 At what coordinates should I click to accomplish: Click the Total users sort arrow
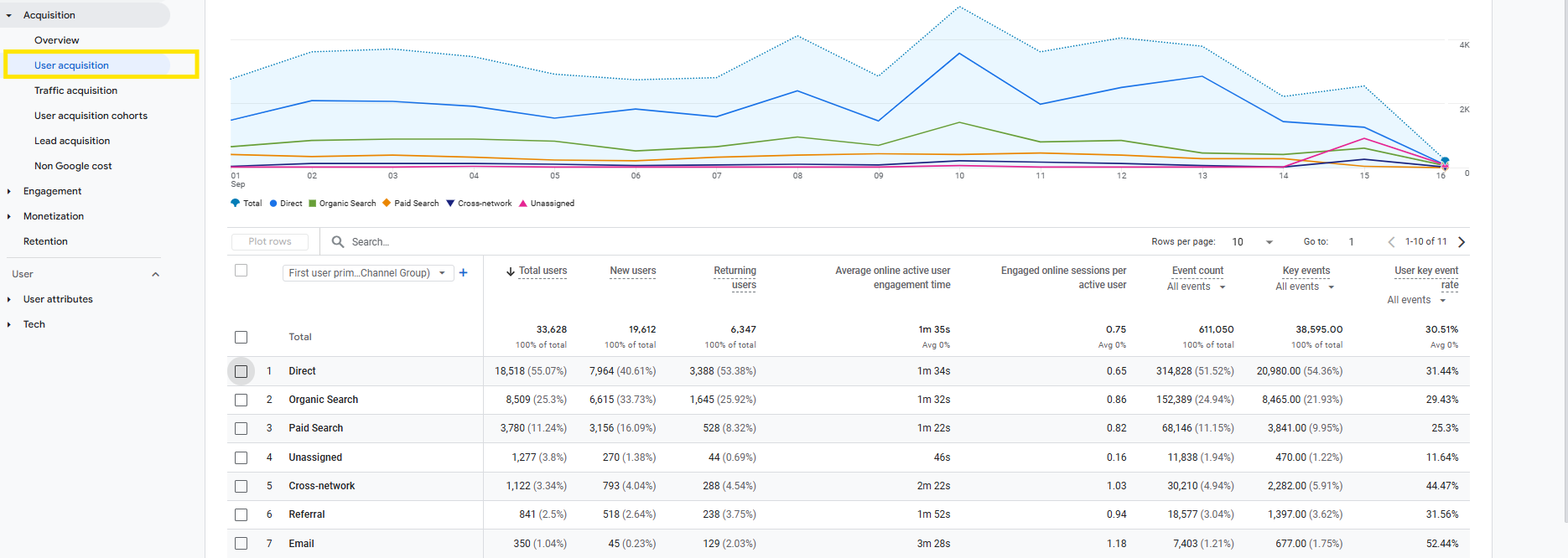[x=510, y=271]
